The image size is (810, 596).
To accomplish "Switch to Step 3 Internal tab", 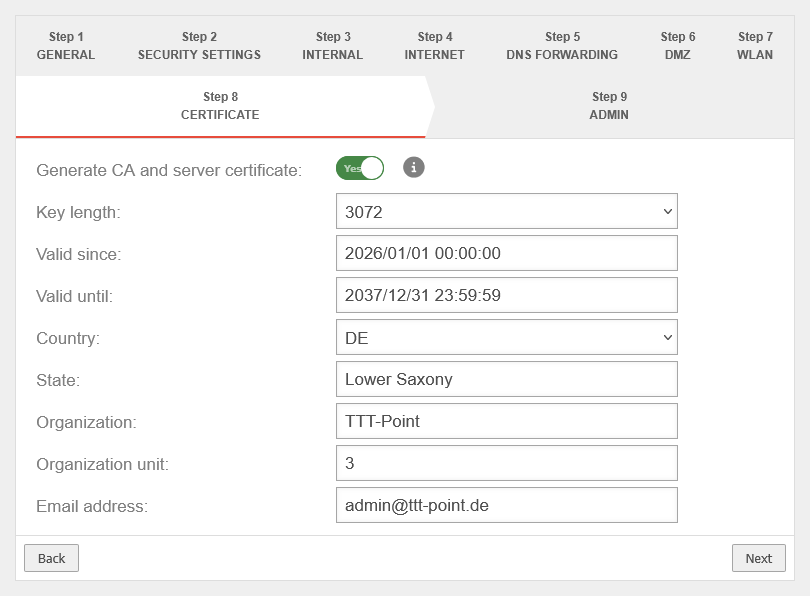I will (333, 45).
